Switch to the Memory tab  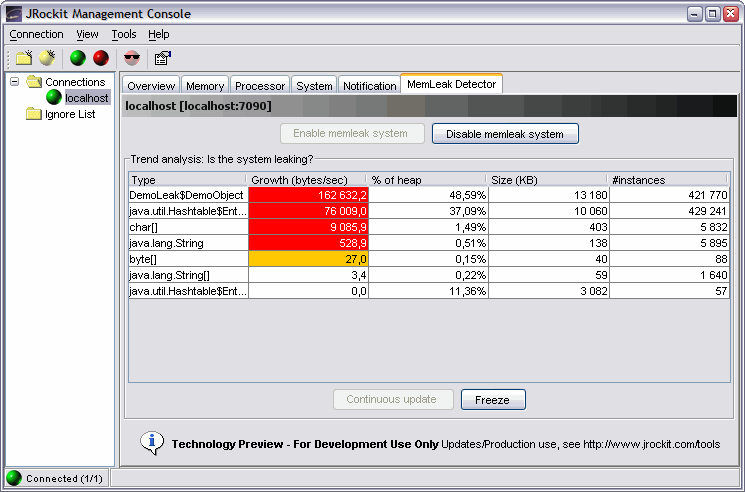pyautogui.click(x=205, y=85)
